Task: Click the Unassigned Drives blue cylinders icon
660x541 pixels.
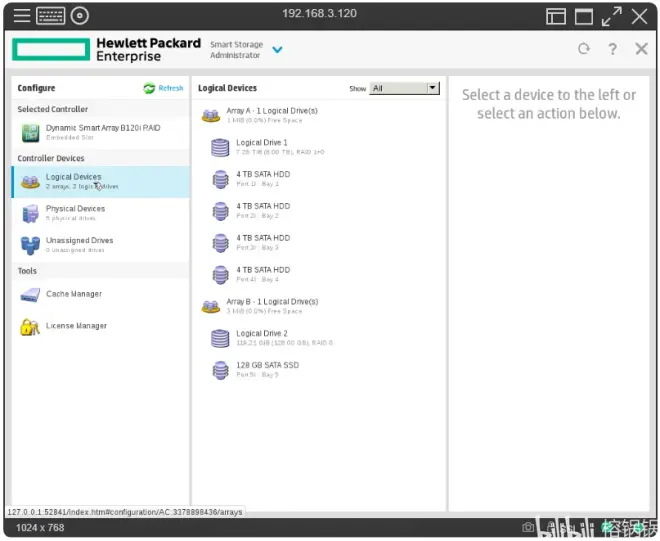Action: click(30, 245)
